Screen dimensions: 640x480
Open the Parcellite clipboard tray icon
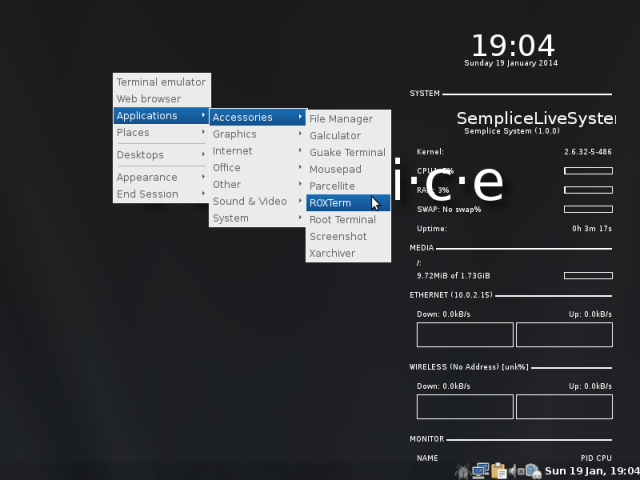498,471
